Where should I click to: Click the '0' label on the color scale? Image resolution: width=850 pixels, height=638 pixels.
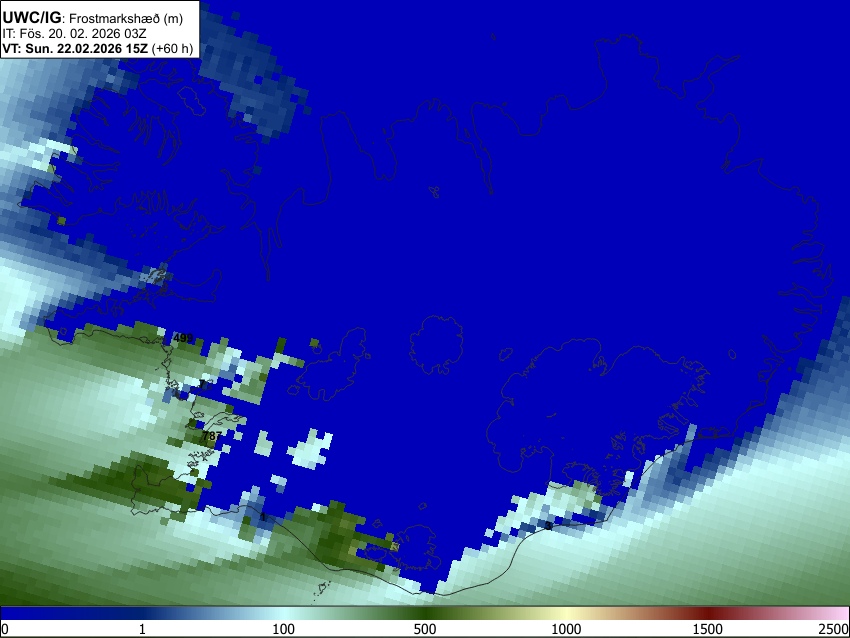[5, 629]
